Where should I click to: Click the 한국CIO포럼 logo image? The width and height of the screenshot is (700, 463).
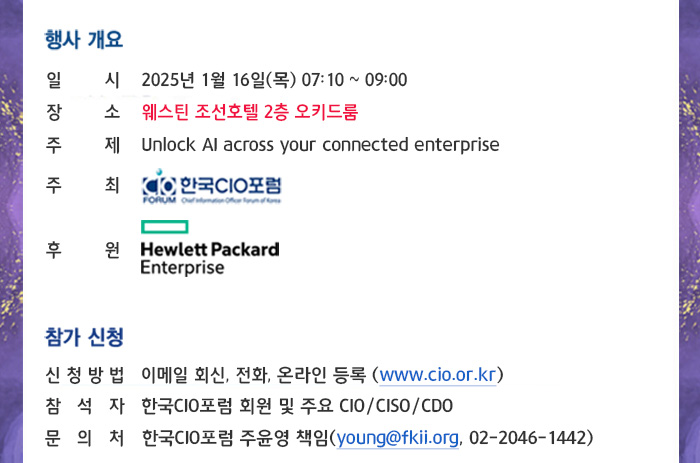click(212, 187)
